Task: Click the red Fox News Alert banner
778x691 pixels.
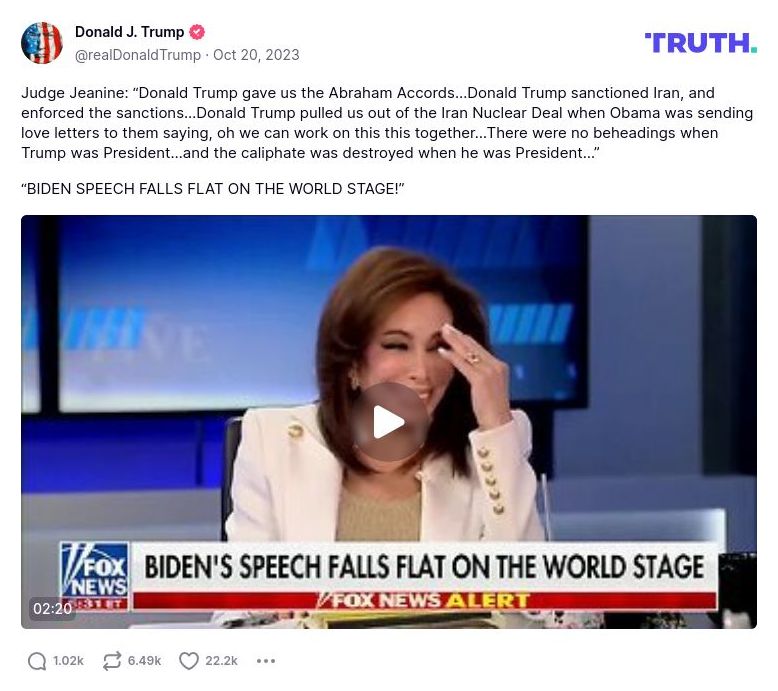Action: point(425,601)
